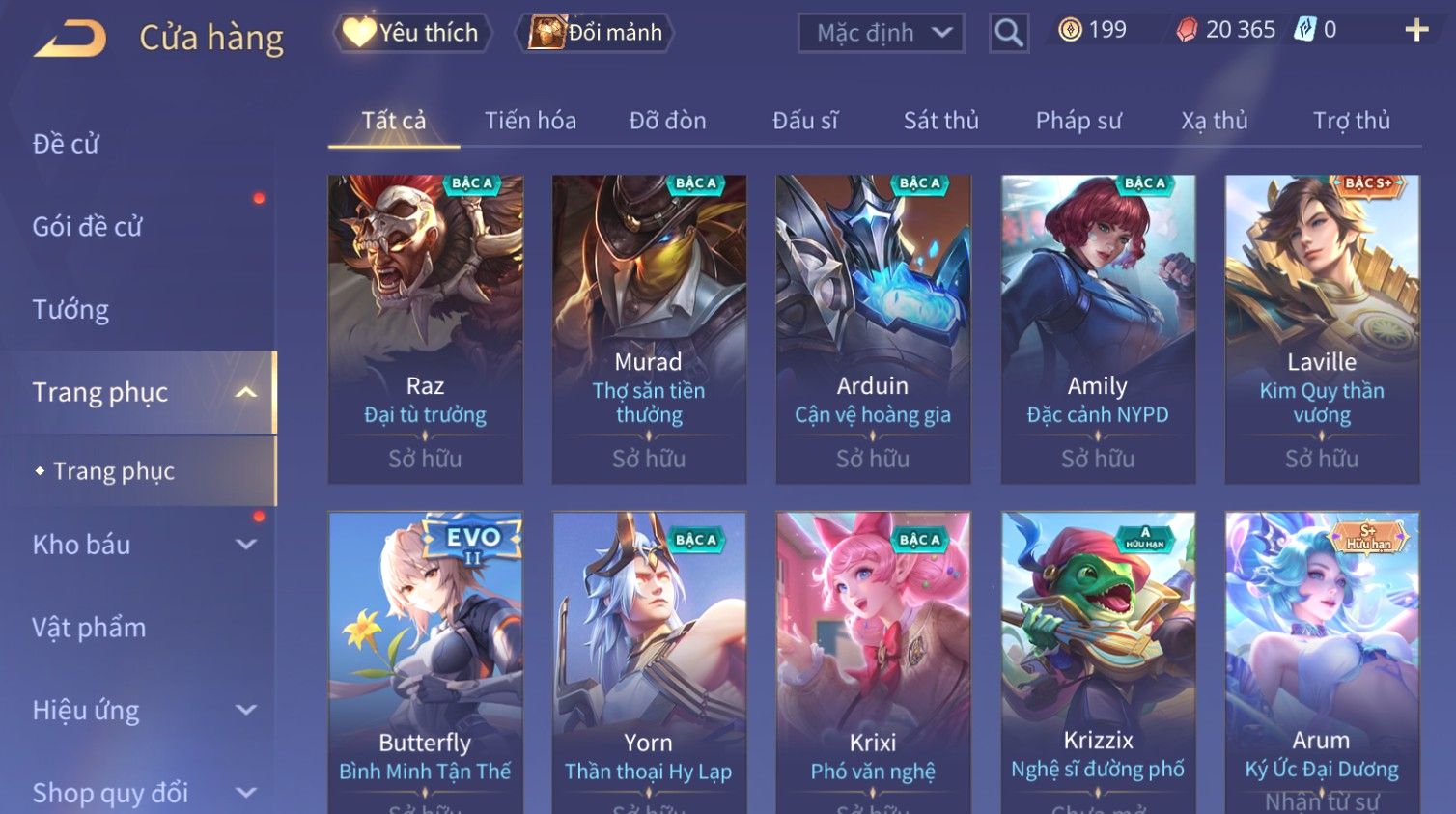Click the gold coin balance icon

pyautogui.click(x=1070, y=31)
